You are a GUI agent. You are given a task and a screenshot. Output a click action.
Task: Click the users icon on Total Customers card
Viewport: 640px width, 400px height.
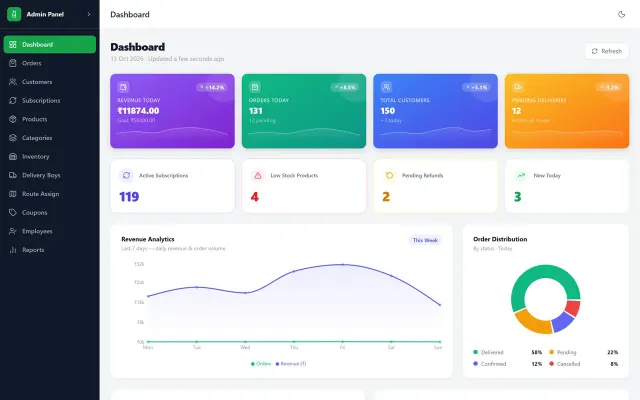(x=386, y=87)
